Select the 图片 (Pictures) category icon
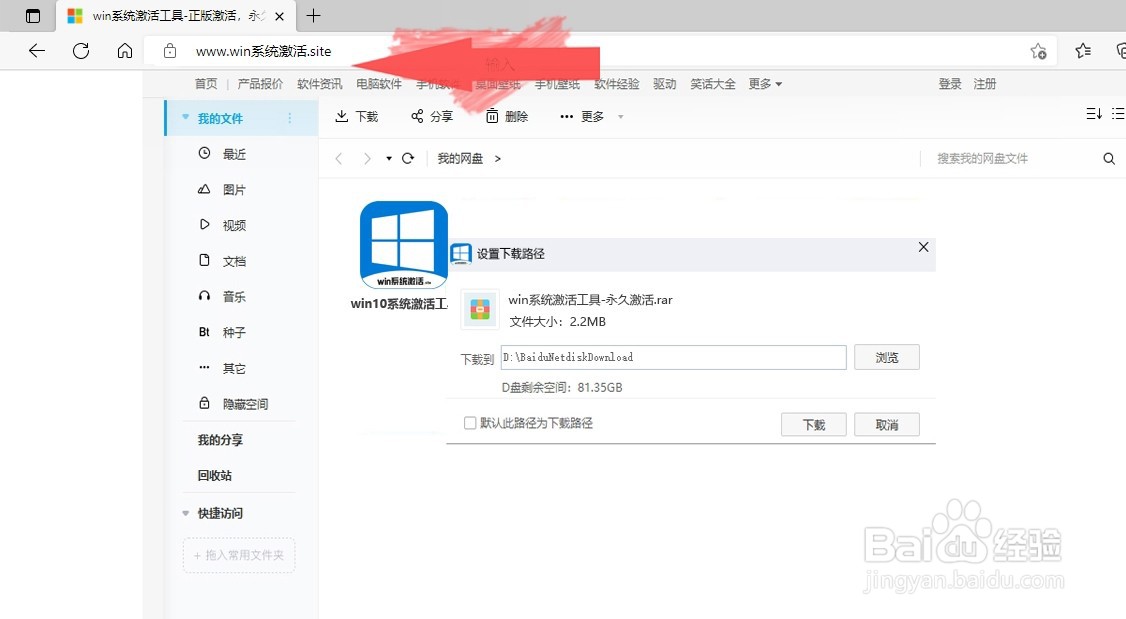The image size is (1126, 619). pos(204,189)
